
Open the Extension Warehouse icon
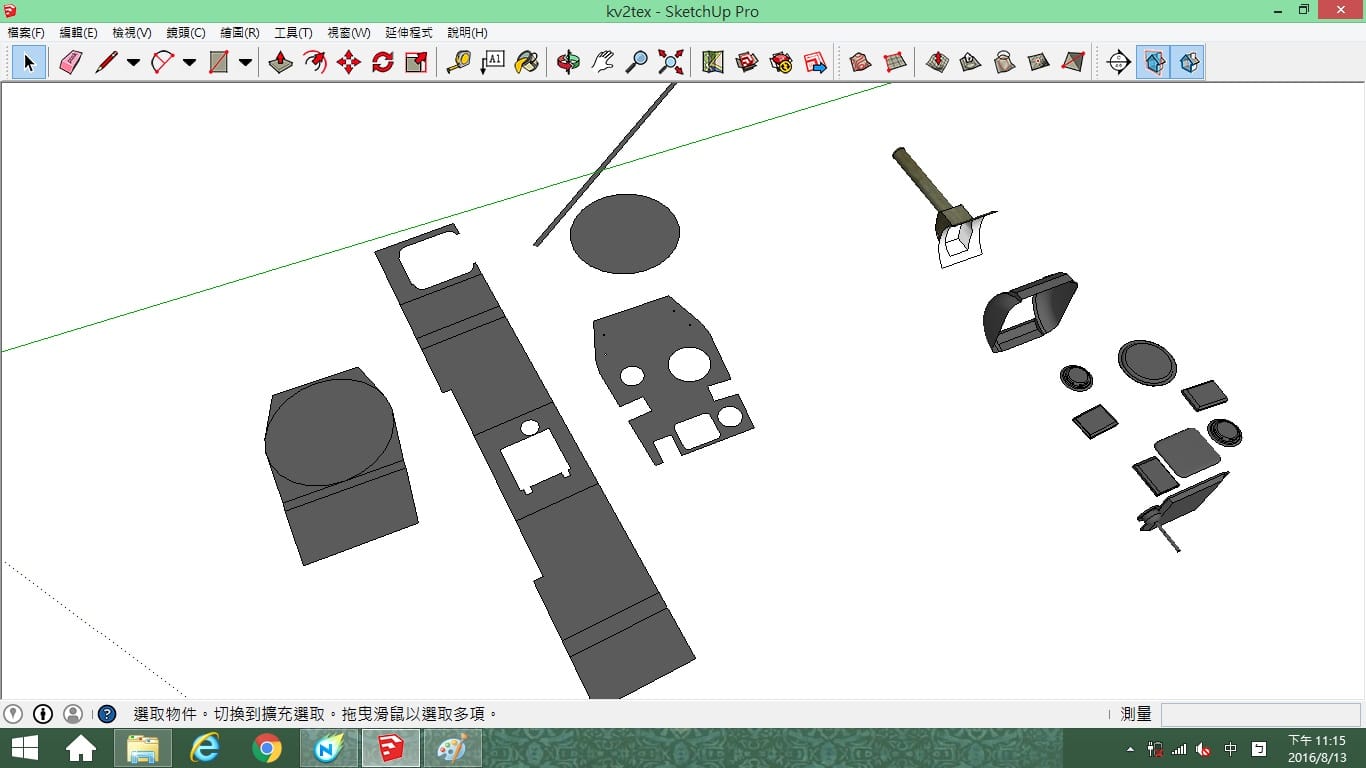[x=781, y=63]
